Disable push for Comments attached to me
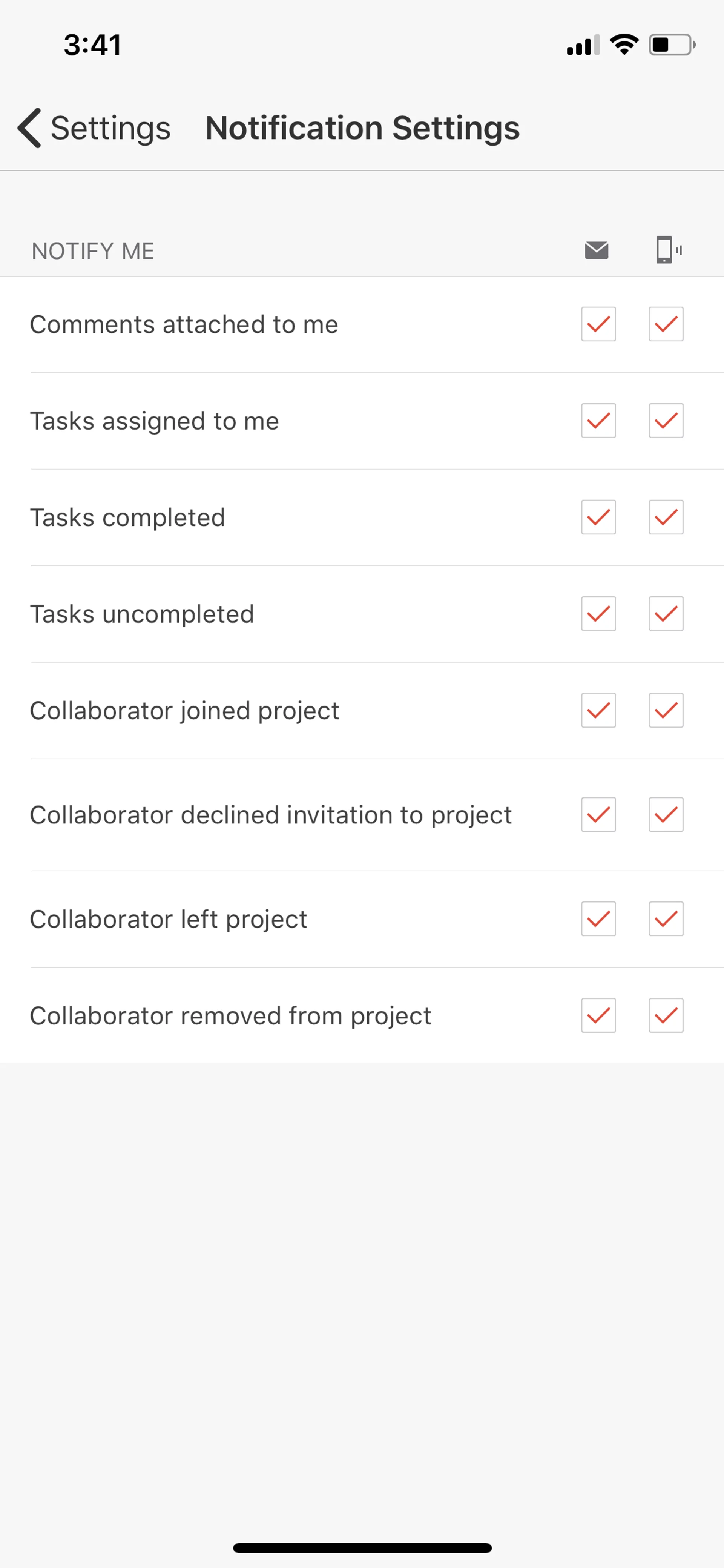The width and height of the screenshot is (724, 1568). click(x=666, y=324)
